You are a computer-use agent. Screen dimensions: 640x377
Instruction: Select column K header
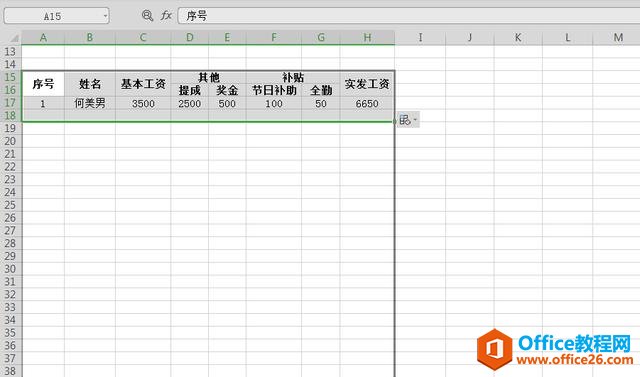pos(518,38)
